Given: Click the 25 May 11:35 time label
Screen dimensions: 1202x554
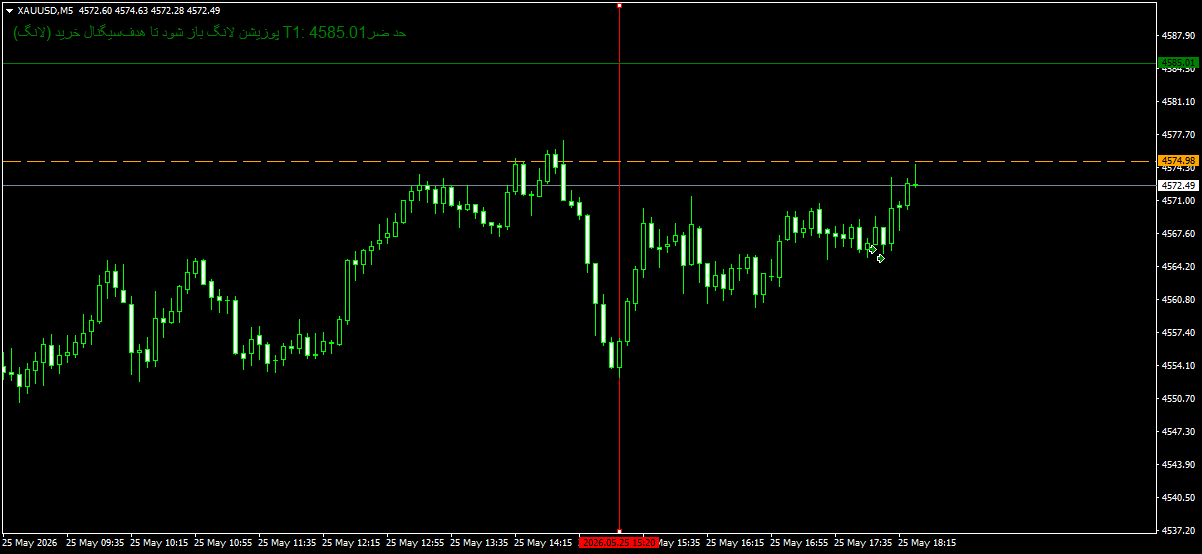Looking at the screenshot, I should coord(287,543).
